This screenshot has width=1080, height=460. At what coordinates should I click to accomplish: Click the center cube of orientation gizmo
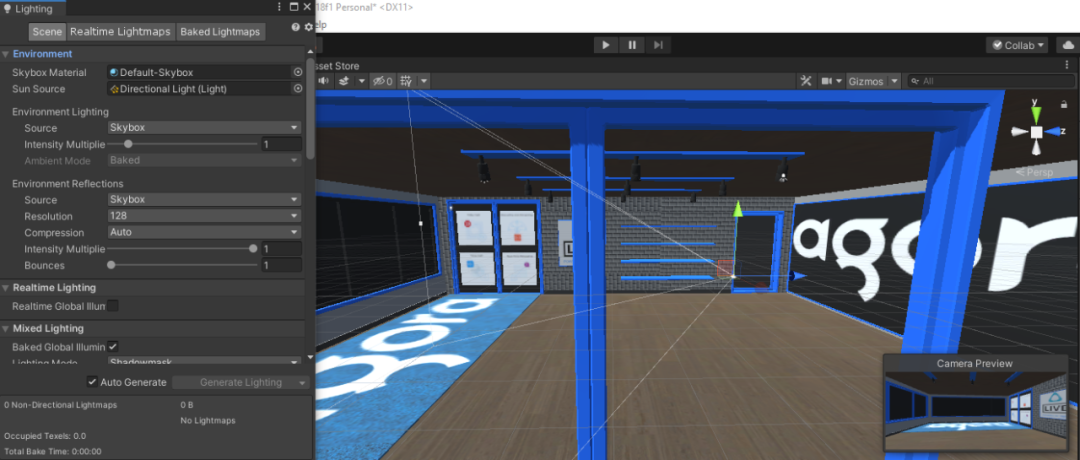(x=1037, y=132)
